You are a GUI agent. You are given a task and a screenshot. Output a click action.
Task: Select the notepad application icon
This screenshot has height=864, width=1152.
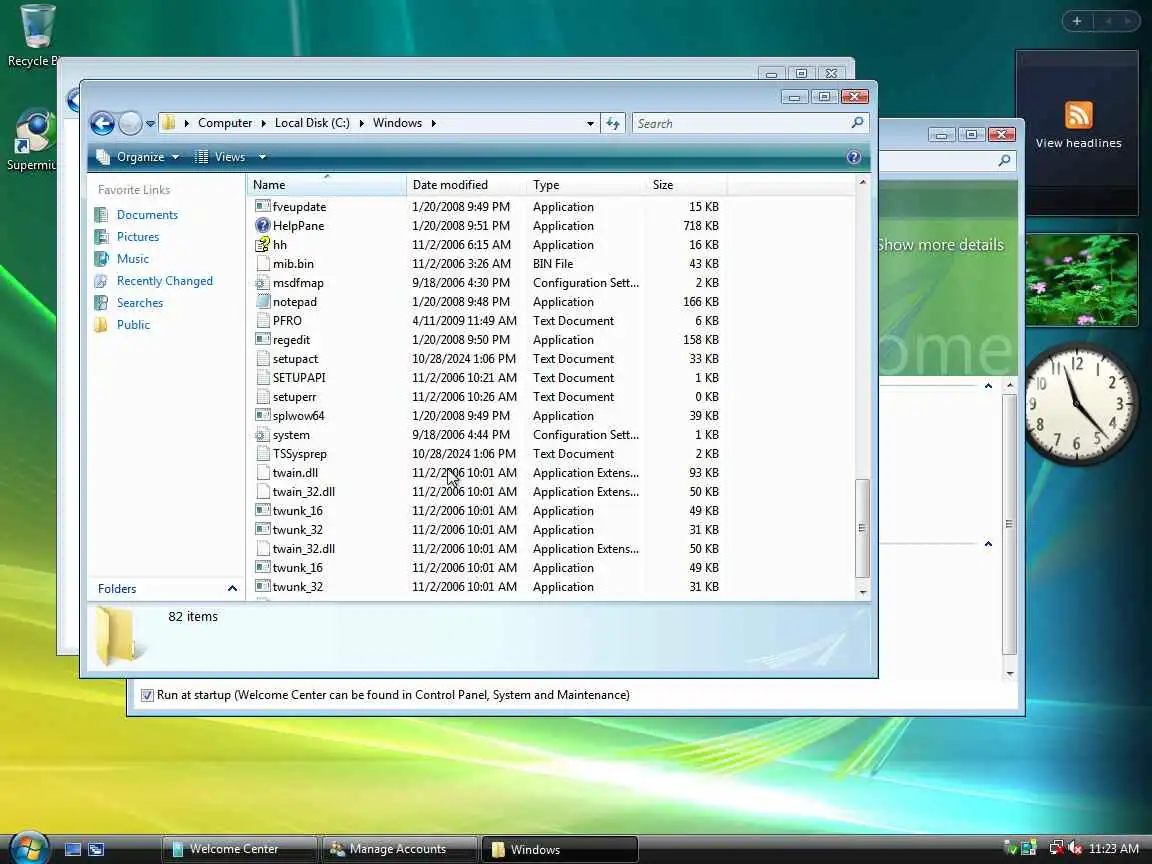262,302
